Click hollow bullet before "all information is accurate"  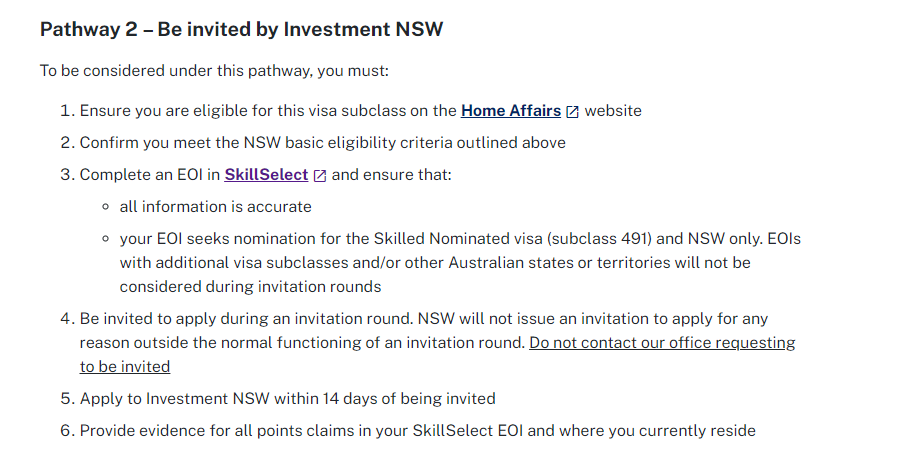pos(106,207)
